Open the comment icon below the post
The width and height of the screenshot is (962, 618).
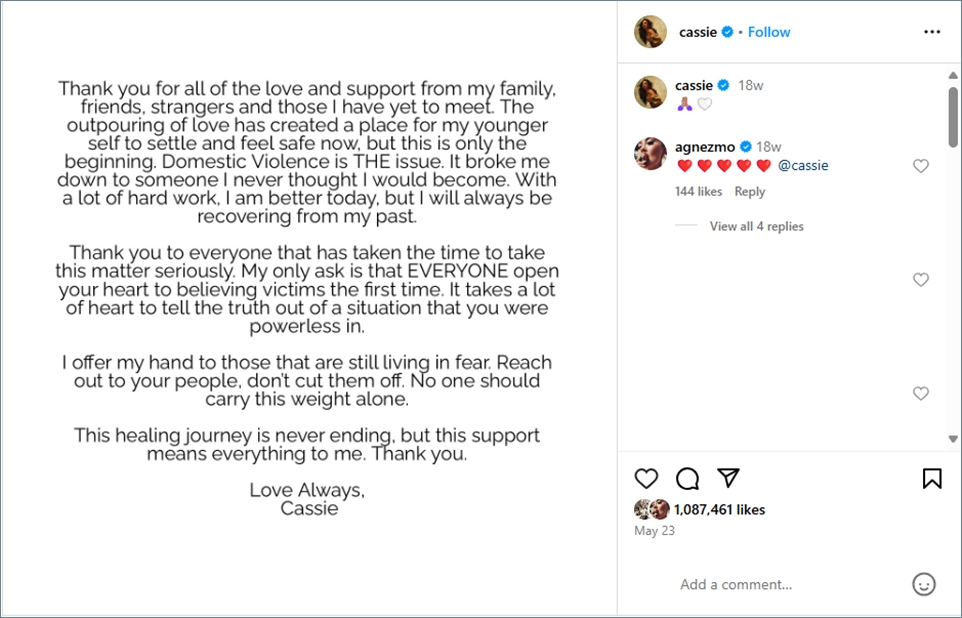687,479
